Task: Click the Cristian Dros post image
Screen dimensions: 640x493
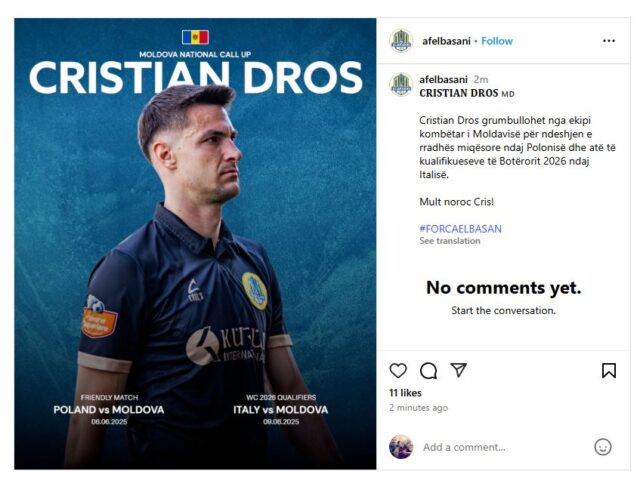Action: [x=195, y=244]
